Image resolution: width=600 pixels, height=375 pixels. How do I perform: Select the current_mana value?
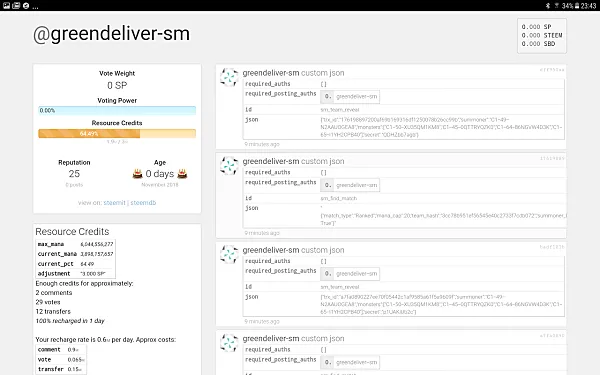97,254
